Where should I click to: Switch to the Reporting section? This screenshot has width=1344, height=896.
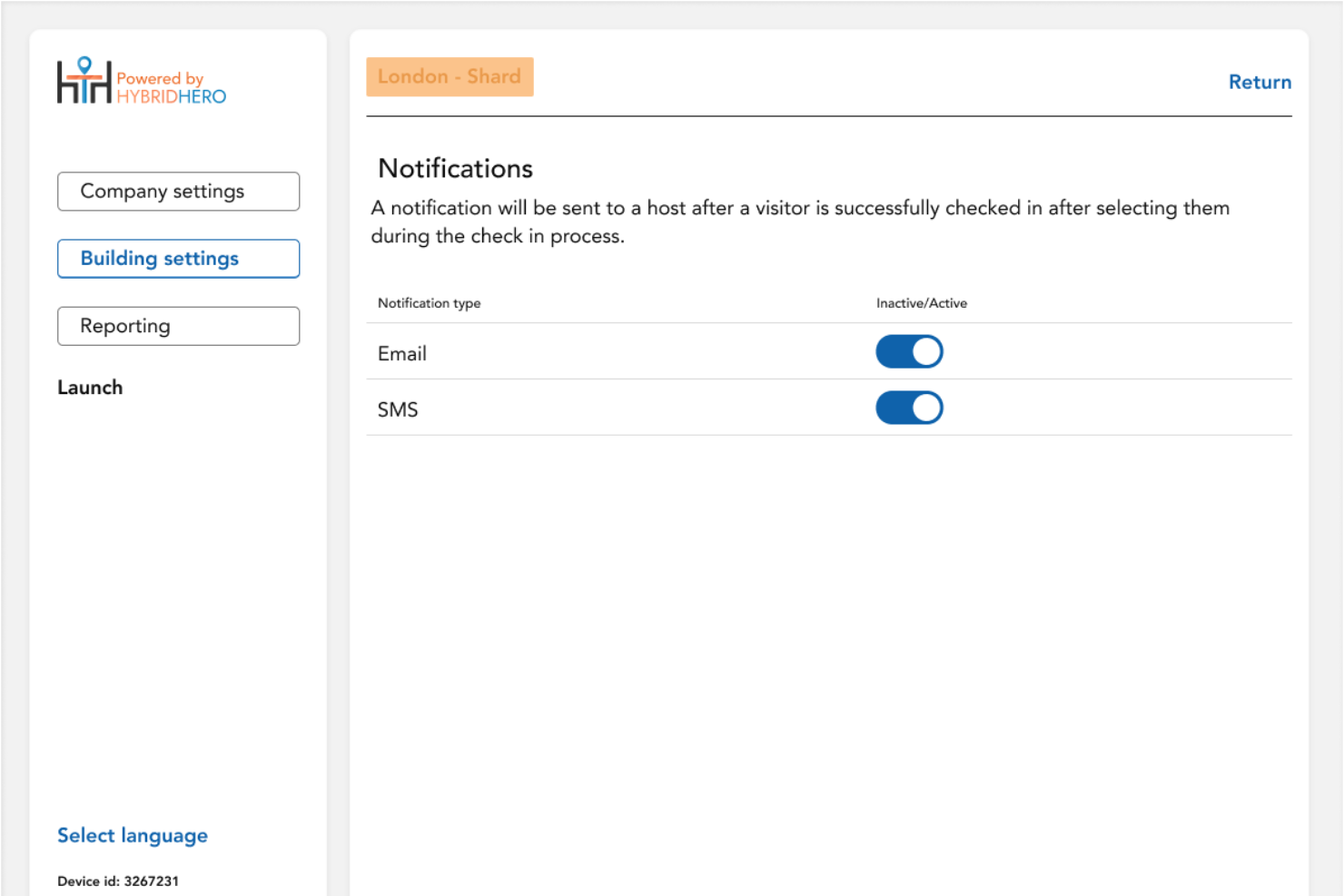[x=178, y=326]
